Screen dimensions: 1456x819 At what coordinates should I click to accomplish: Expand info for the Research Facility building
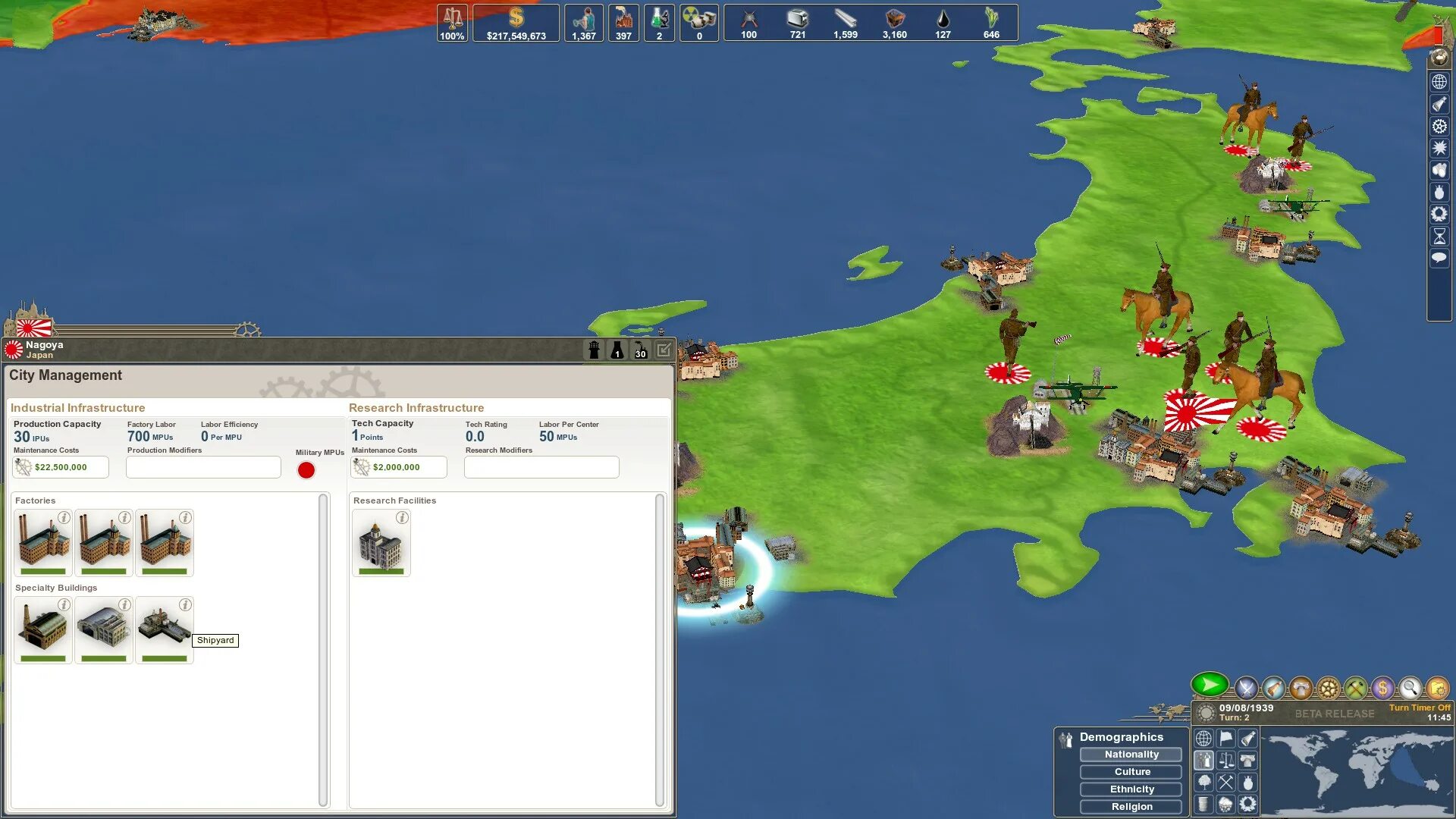click(402, 518)
